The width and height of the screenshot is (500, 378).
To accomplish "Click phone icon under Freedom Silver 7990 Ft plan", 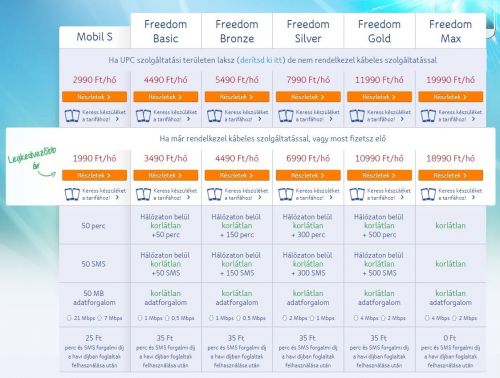I will pos(286,116).
